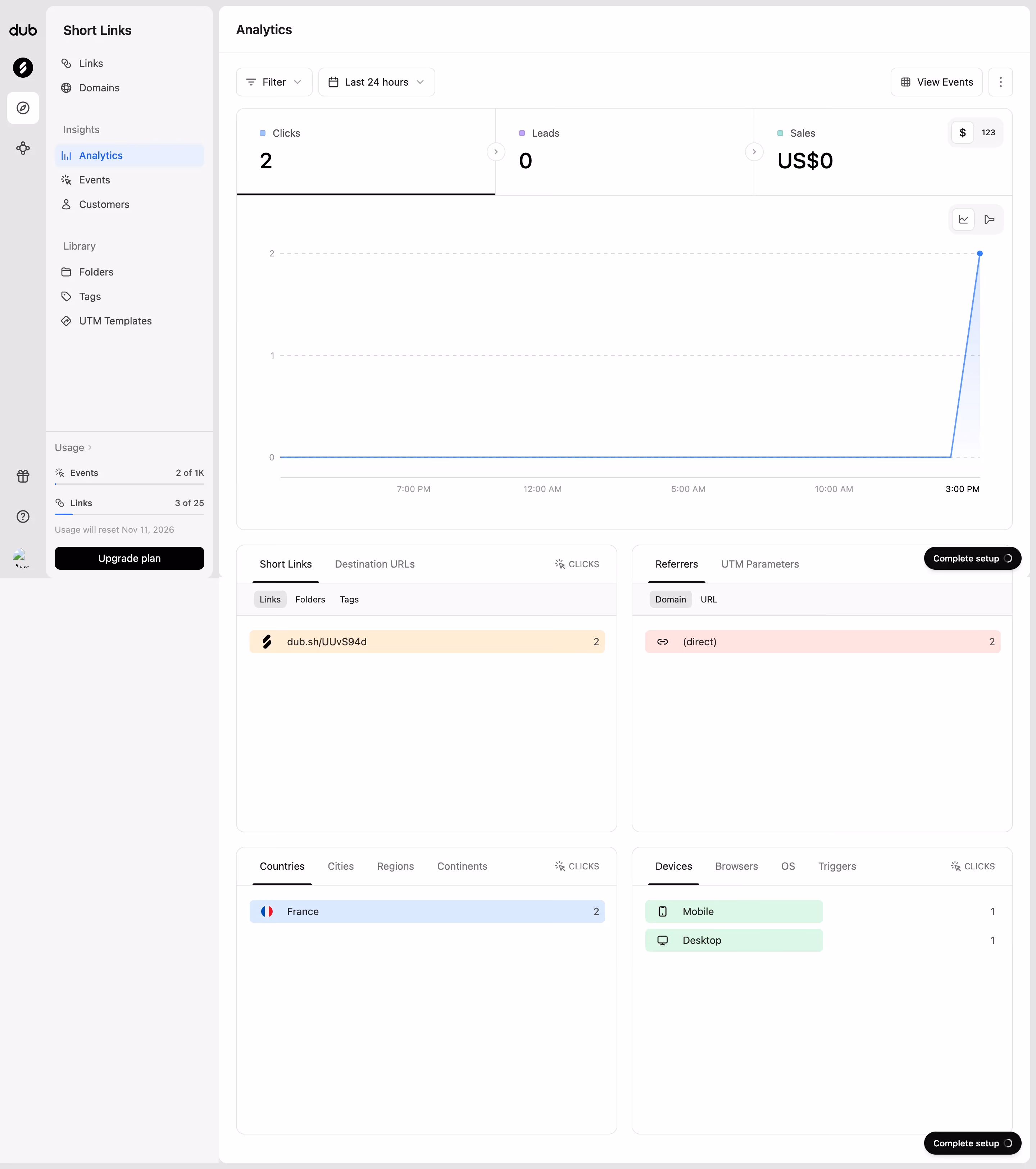Click the dub logo in the sidebar
The height and width of the screenshot is (1169, 1036).
click(x=23, y=30)
